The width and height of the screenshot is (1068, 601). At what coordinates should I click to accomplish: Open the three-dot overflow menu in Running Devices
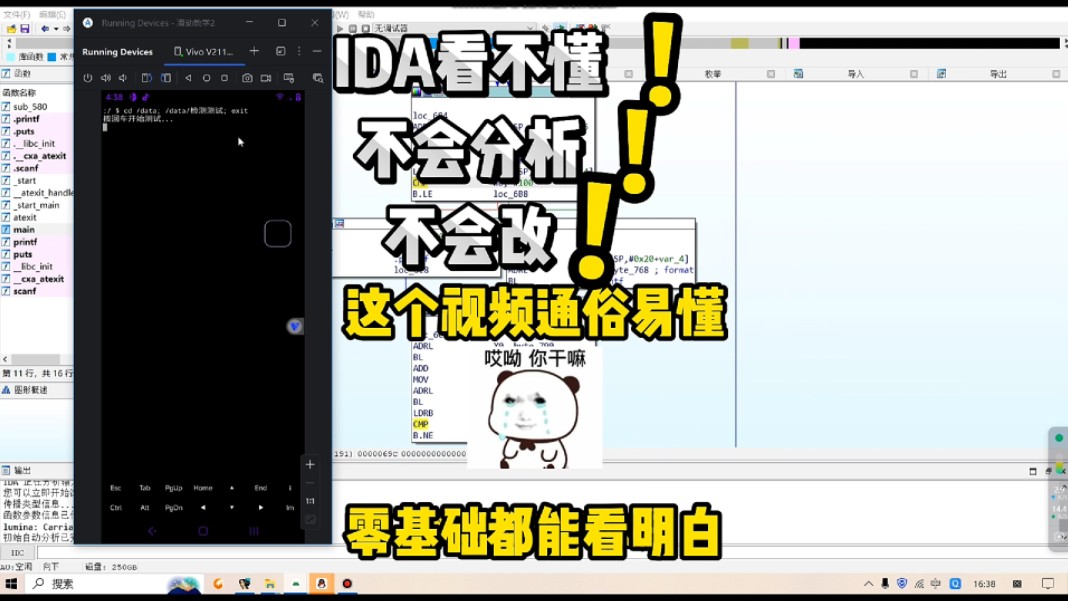(x=297, y=51)
